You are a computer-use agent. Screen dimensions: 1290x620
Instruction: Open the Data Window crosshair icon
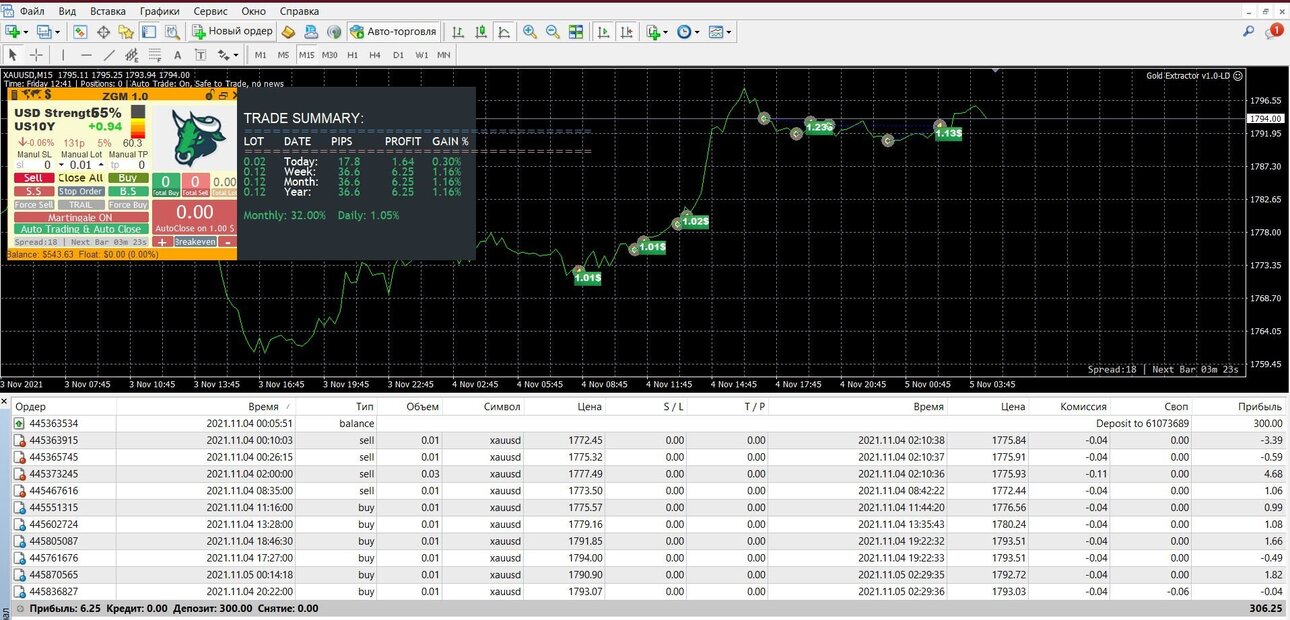click(103, 32)
